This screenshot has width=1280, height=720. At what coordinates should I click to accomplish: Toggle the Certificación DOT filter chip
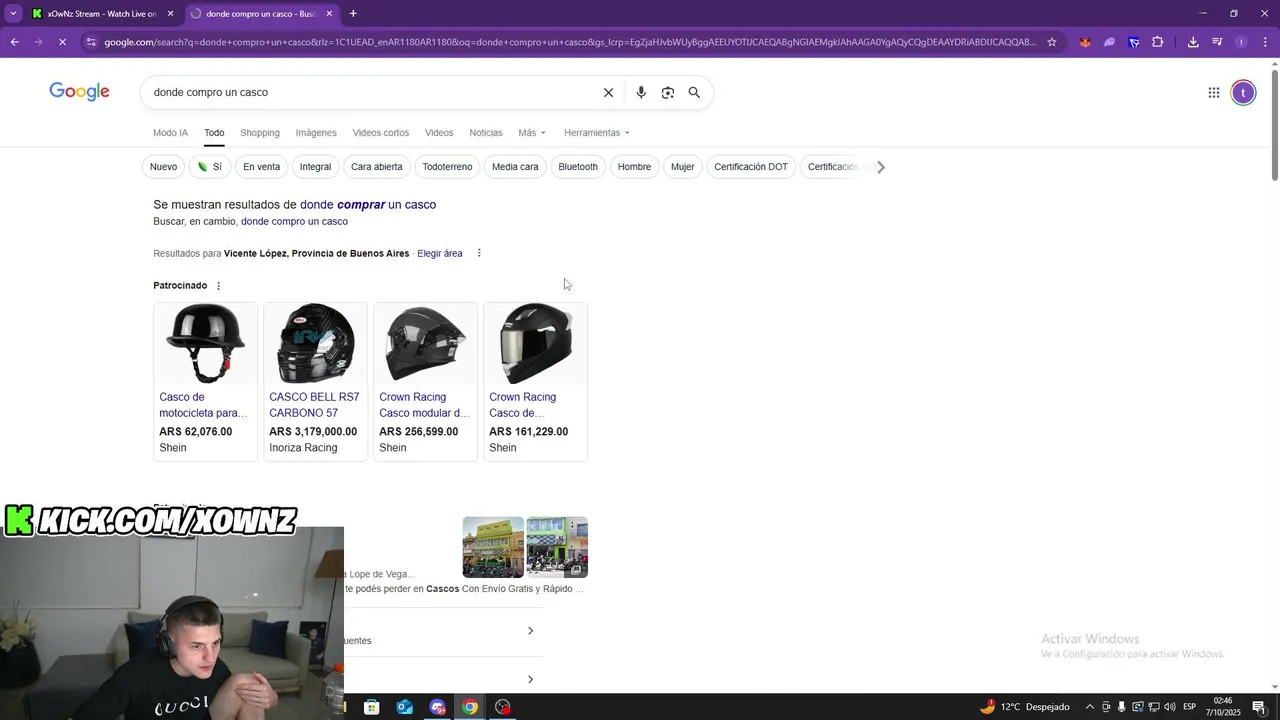[751, 167]
